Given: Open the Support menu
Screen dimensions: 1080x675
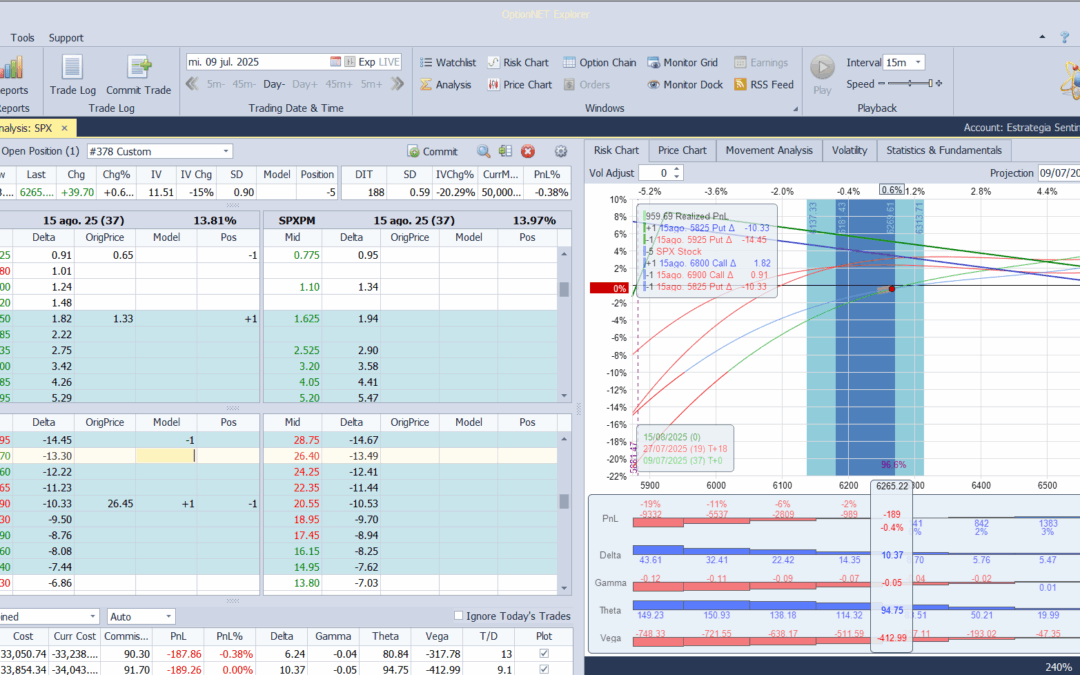Looking at the screenshot, I should (x=66, y=38).
